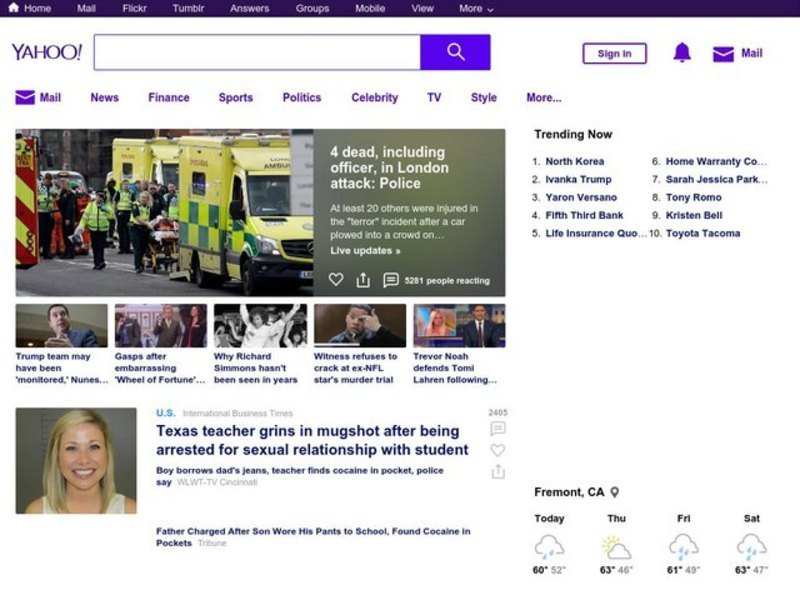Open the comment icon on the Texas teacher article
The height and width of the screenshot is (600, 800).
pyautogui.click(x=498, y=429)
